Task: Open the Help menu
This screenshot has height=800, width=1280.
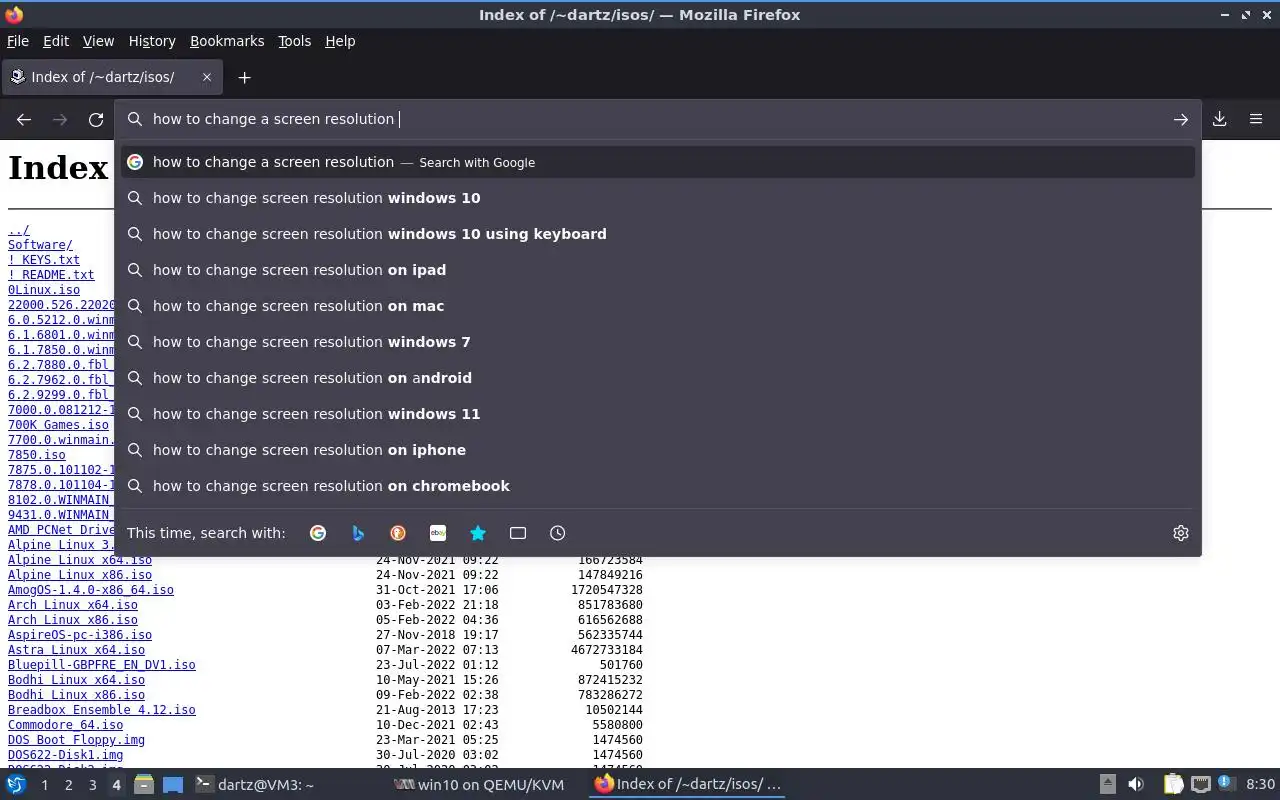Action: [x=340, y=41]
